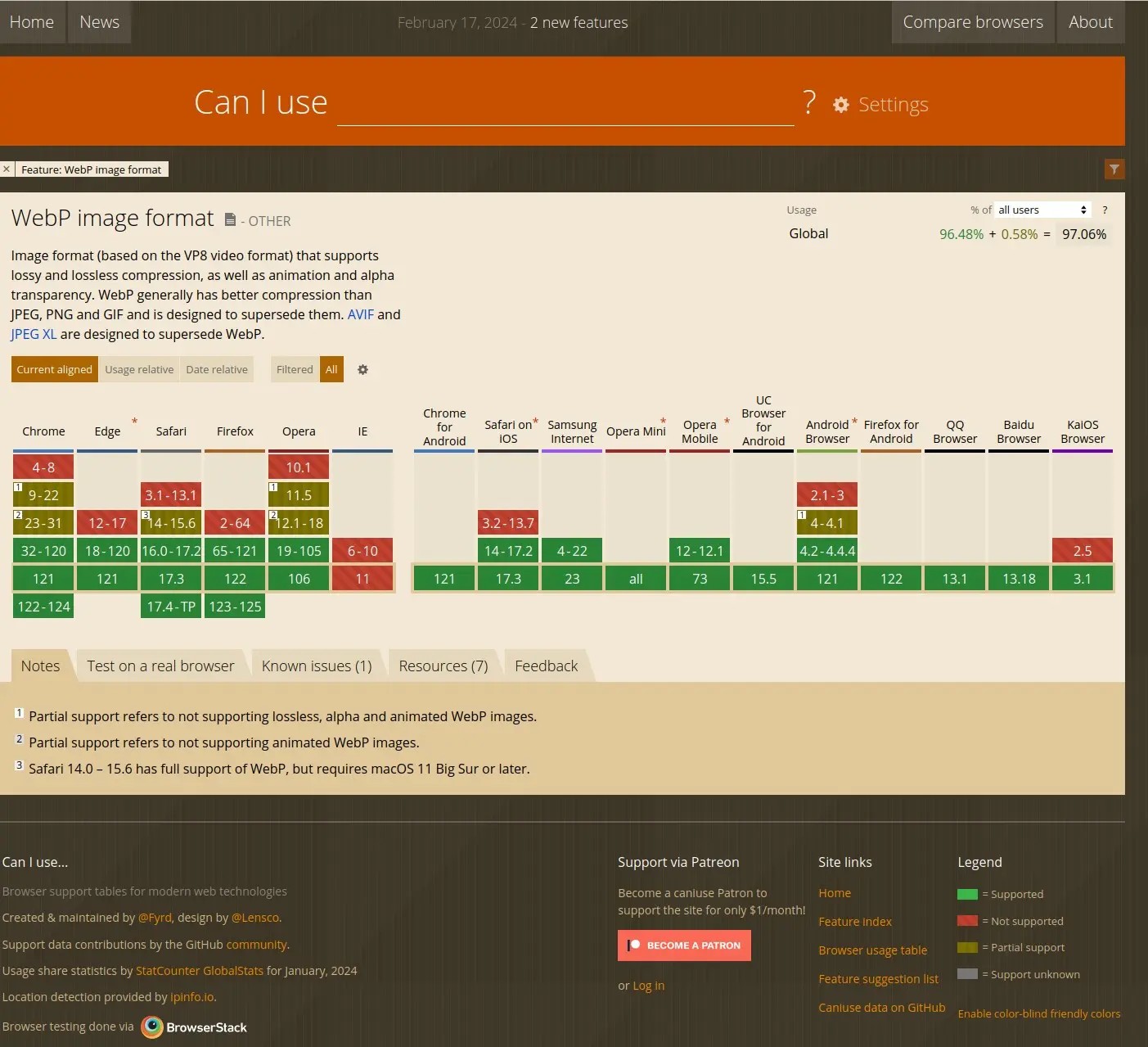Switch to Date relative view

(217, 370)
